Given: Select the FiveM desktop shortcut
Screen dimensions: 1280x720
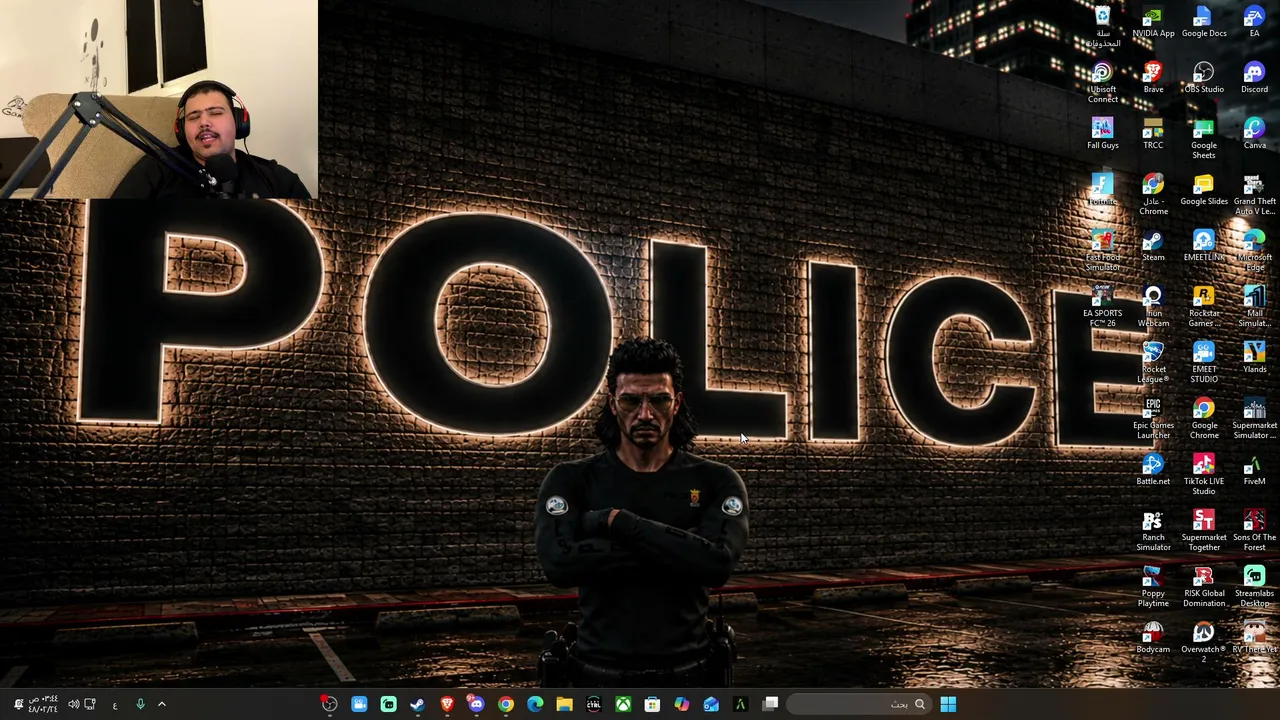Looking at the screenshot, I should 1254,471.
